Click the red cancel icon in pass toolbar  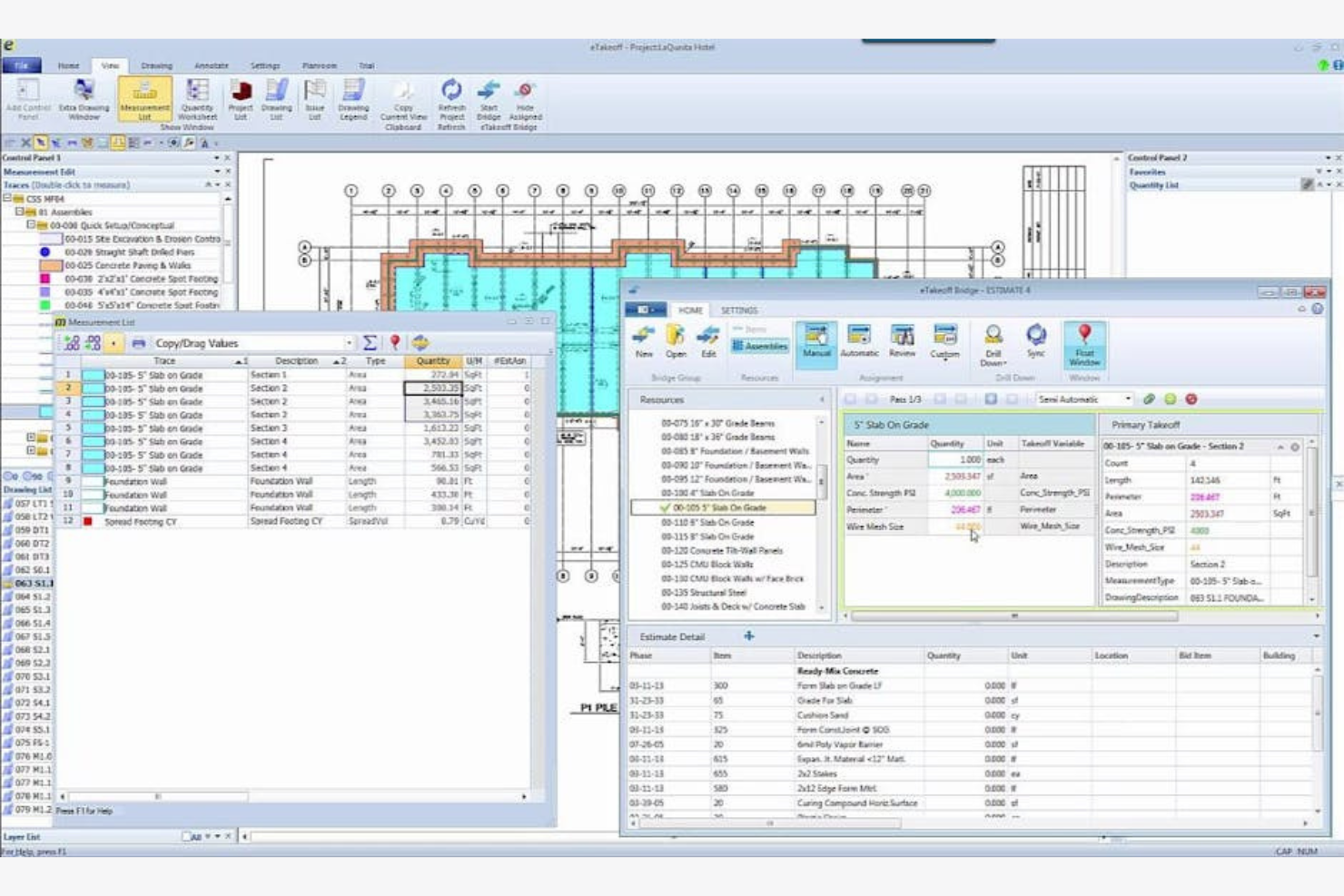[1191, 399]
